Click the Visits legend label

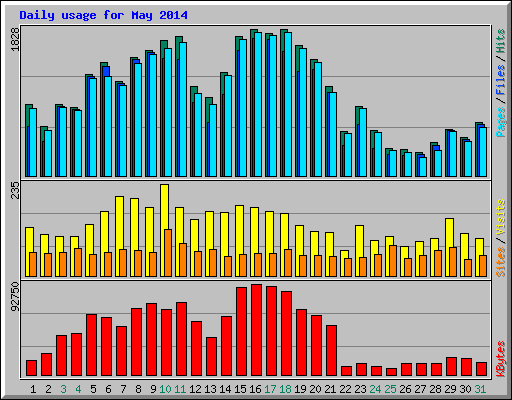(x=500, y=218)
